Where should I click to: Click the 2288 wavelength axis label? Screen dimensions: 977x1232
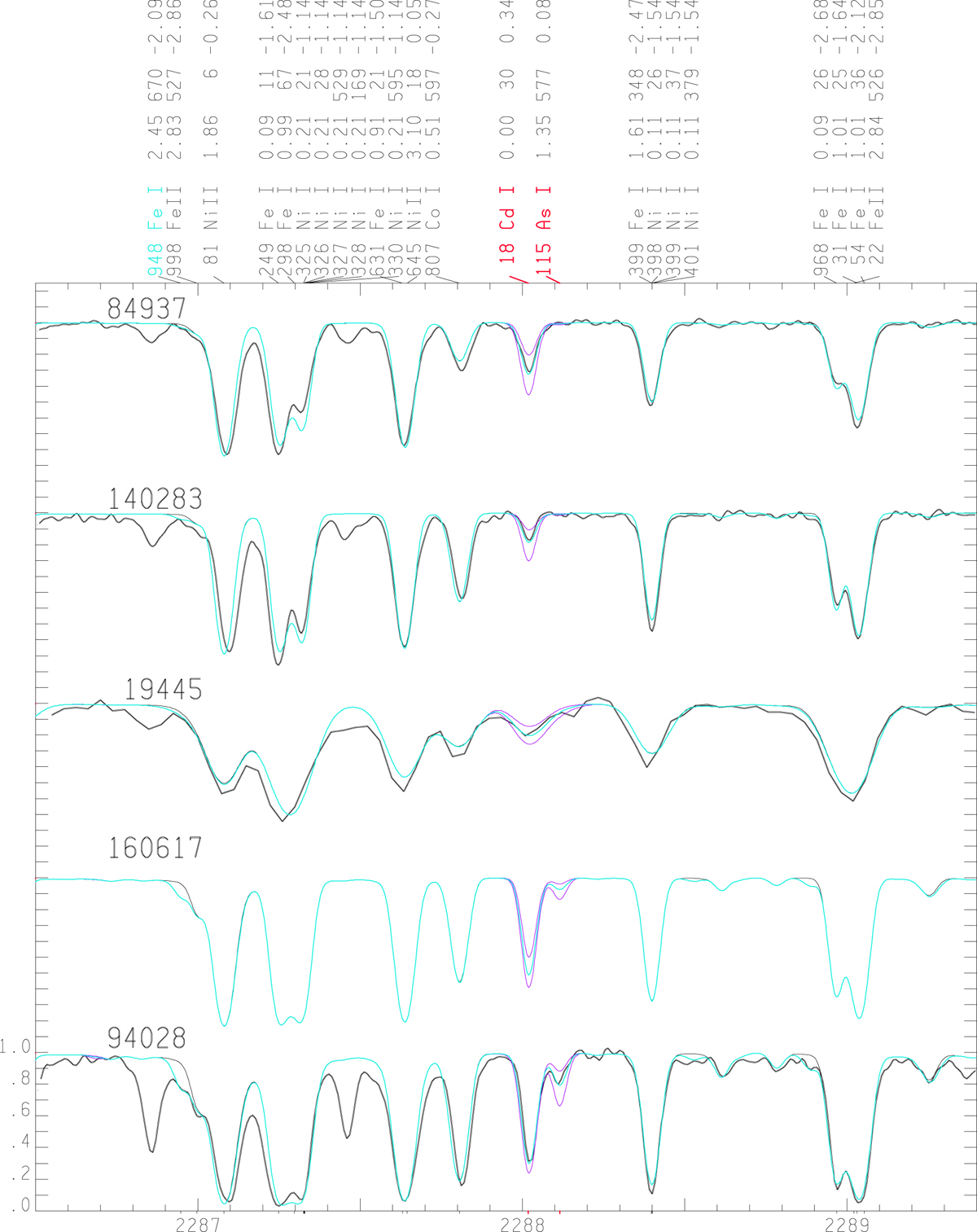[x=527, y=1223]
